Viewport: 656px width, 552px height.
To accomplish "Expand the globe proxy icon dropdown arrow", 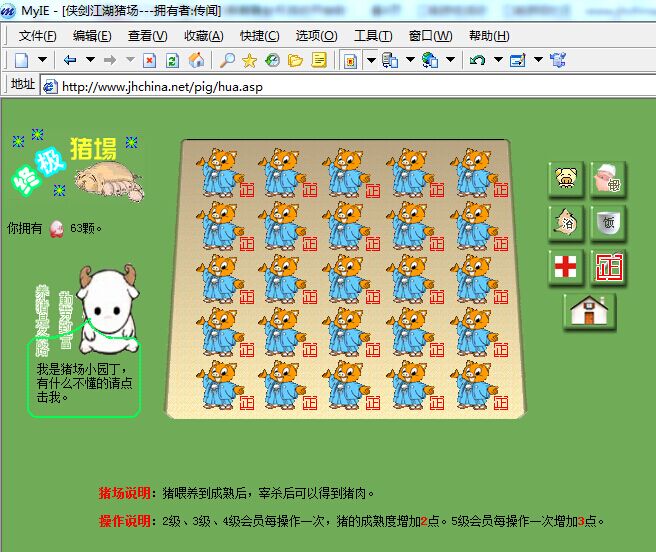I will pos(450,60).
